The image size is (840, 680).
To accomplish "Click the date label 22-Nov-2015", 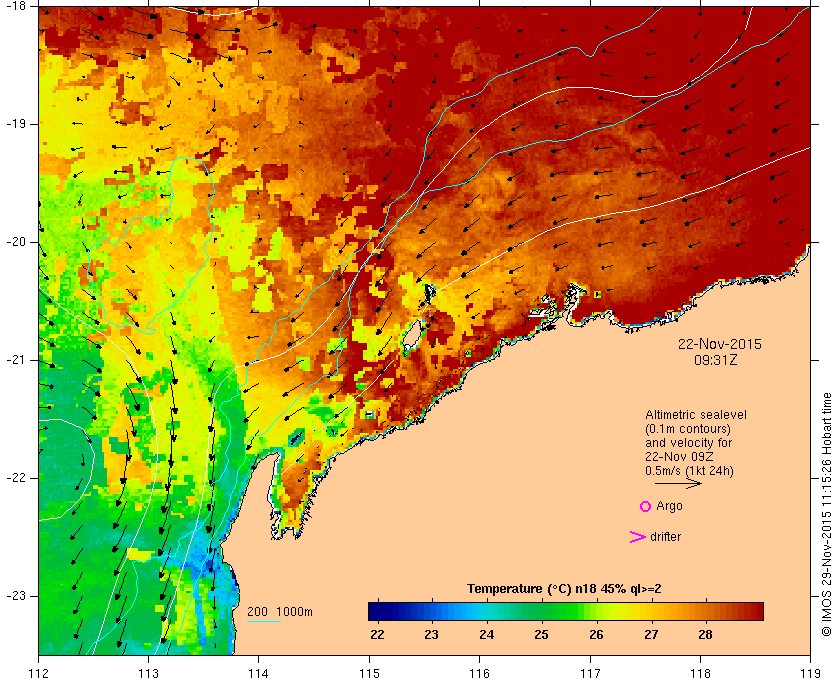I will click(719, 344).
